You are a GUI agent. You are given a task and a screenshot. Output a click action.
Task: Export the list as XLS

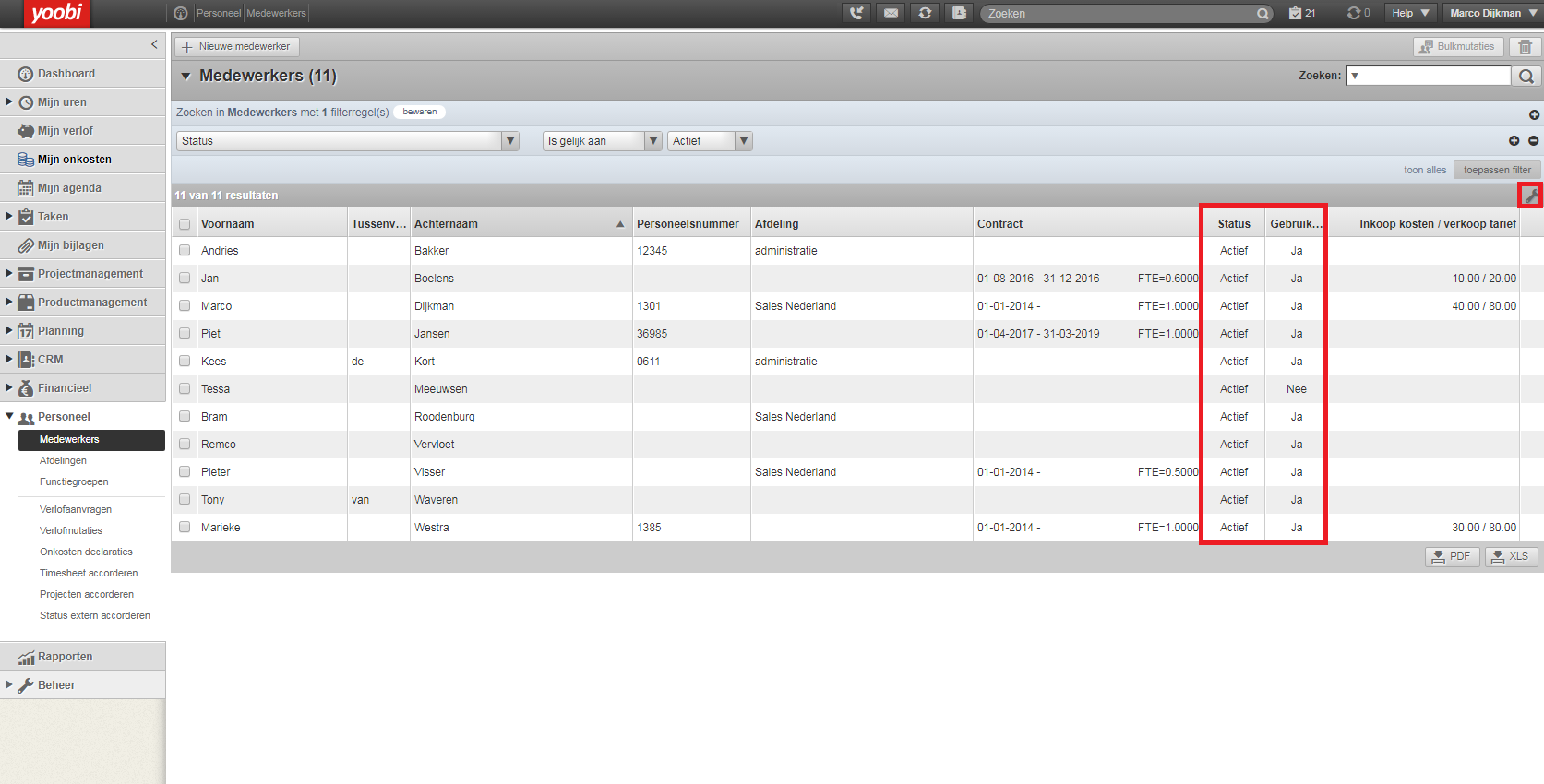coord(1511,556)
